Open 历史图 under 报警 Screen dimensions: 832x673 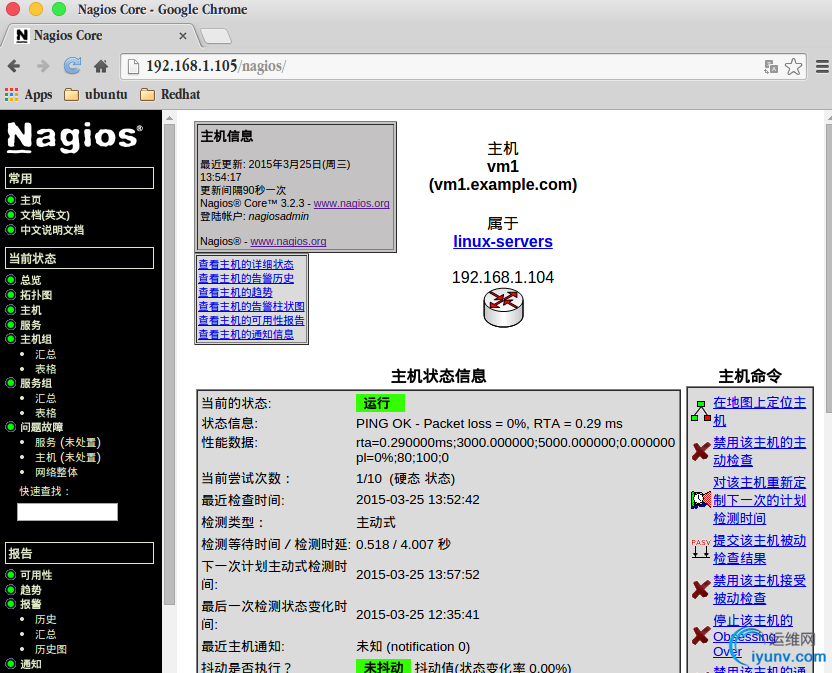pos(50,649)
